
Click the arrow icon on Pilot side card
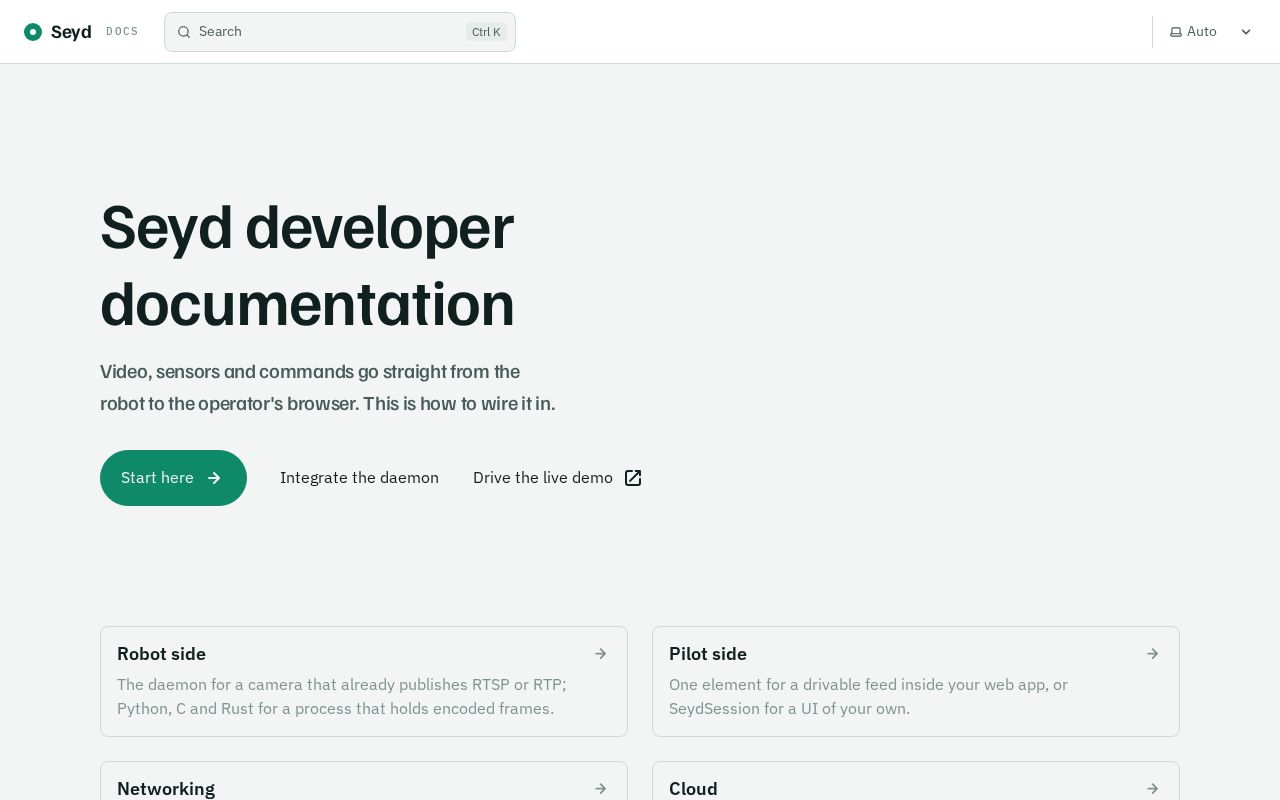(1153, 654)
